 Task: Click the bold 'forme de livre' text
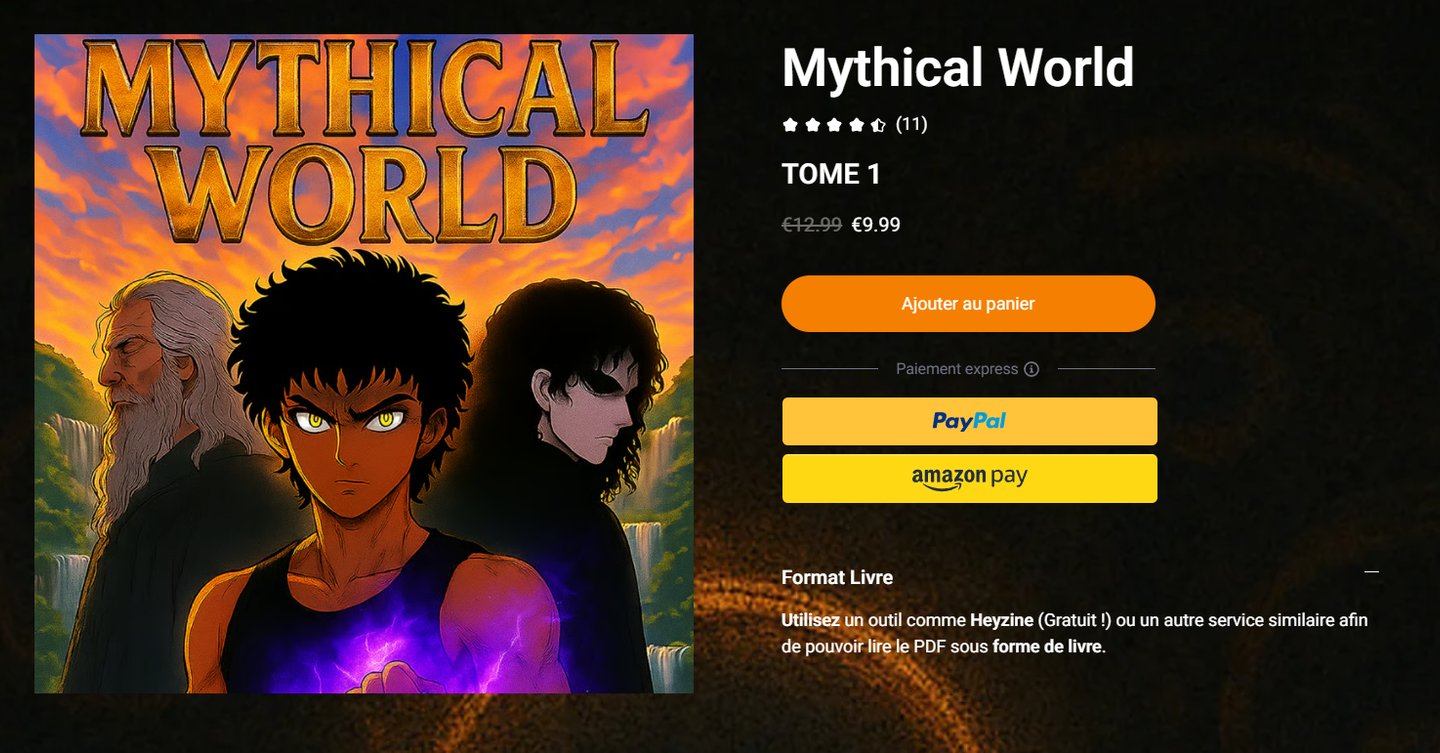click(x=1047, y=646)
